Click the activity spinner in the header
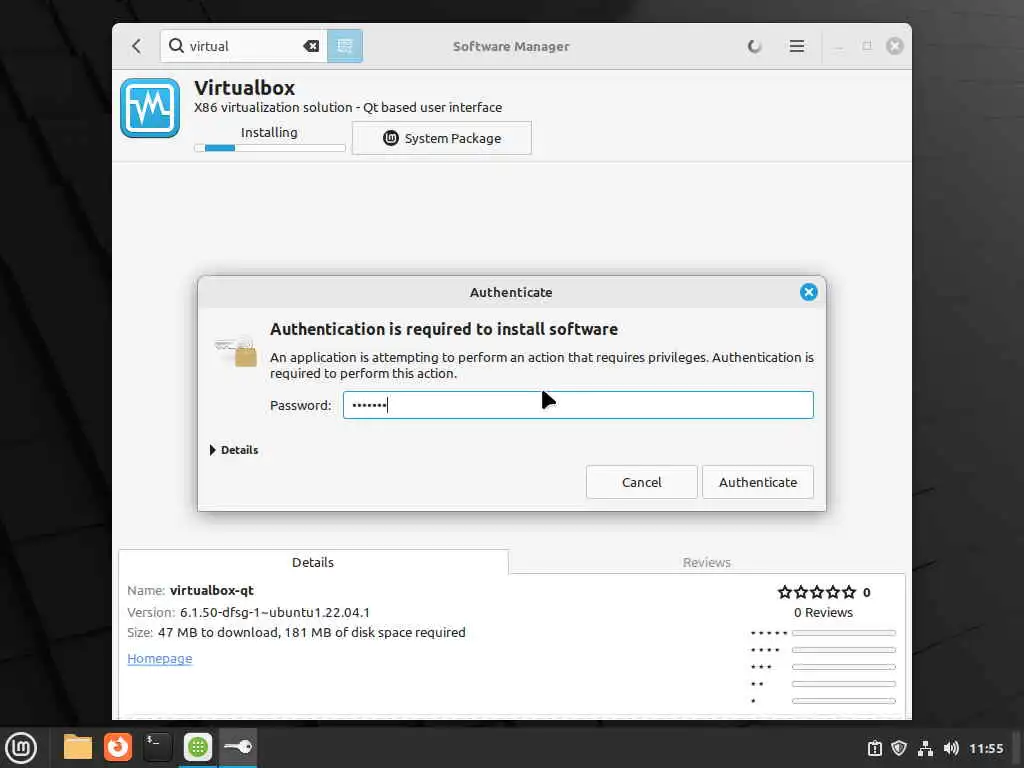1024x768 pixels. (754, 46)
